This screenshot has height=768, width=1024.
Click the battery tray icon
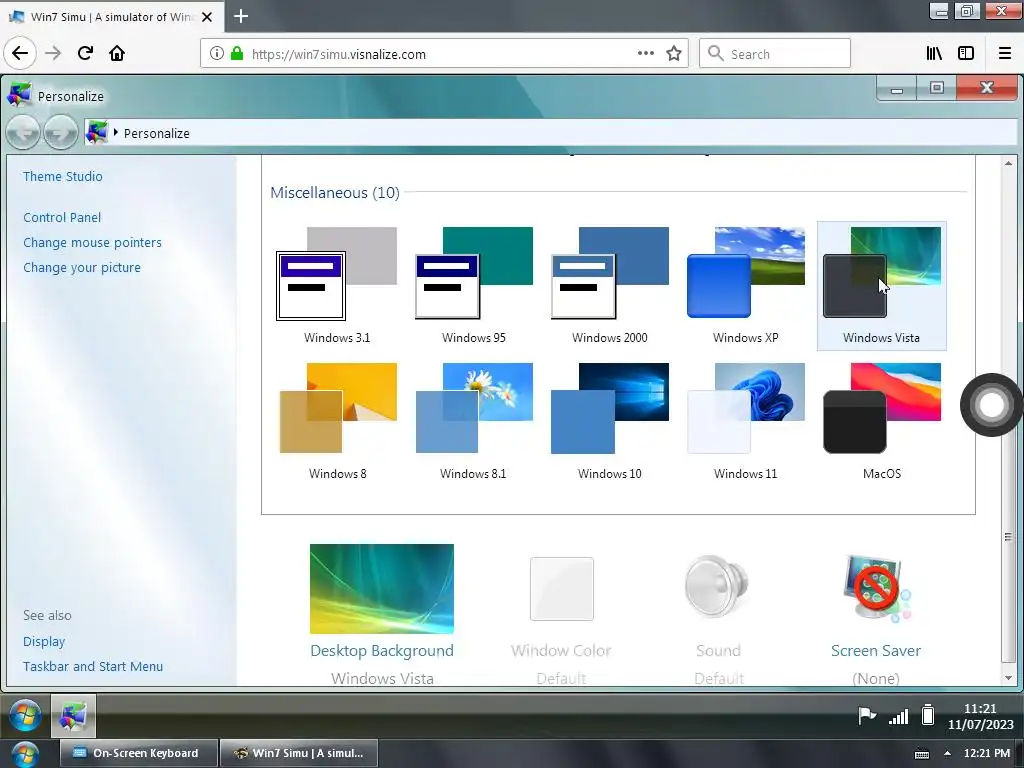(x=927, y=715)
